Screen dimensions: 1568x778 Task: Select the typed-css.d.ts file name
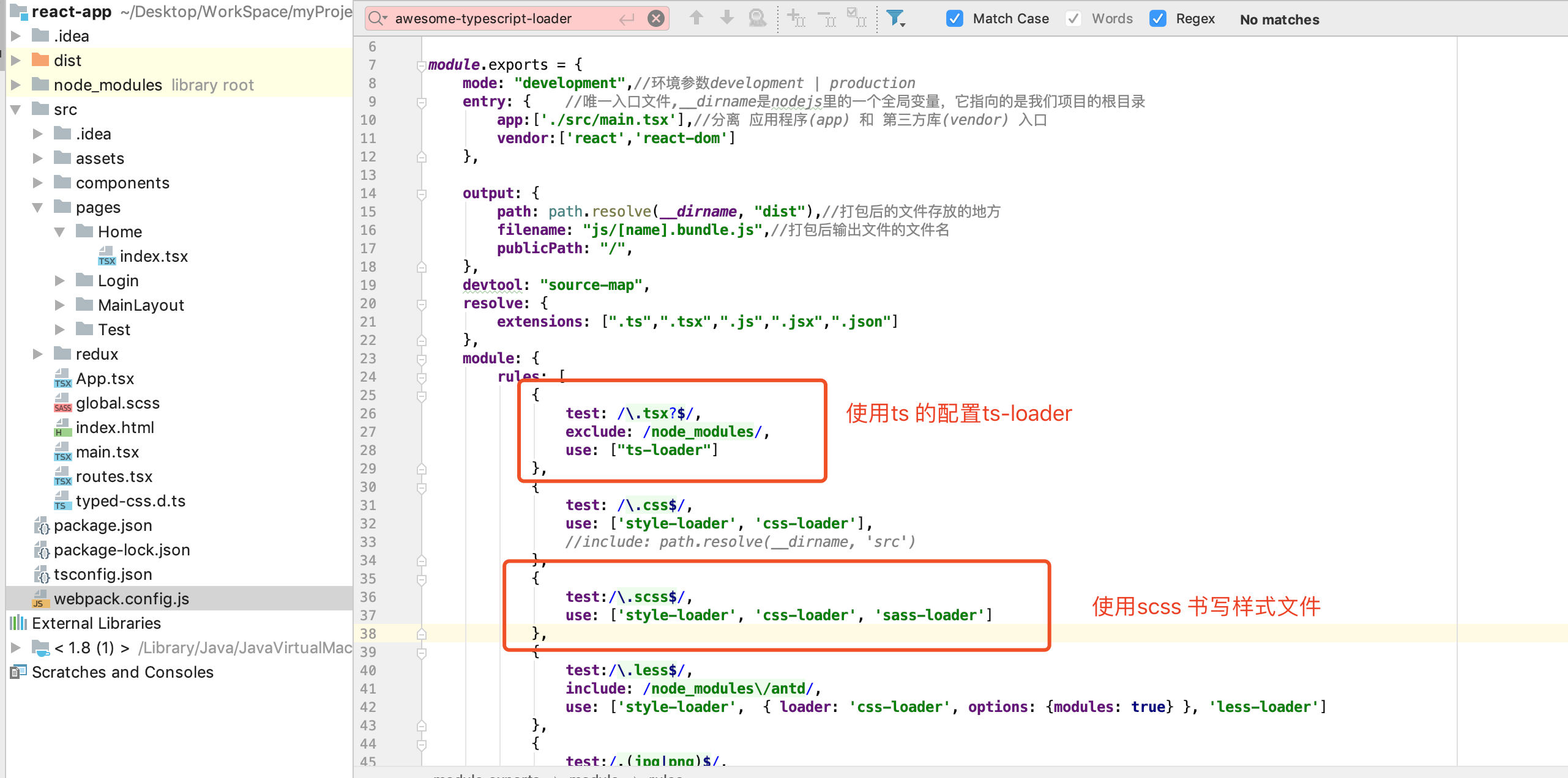coord(130,501)
